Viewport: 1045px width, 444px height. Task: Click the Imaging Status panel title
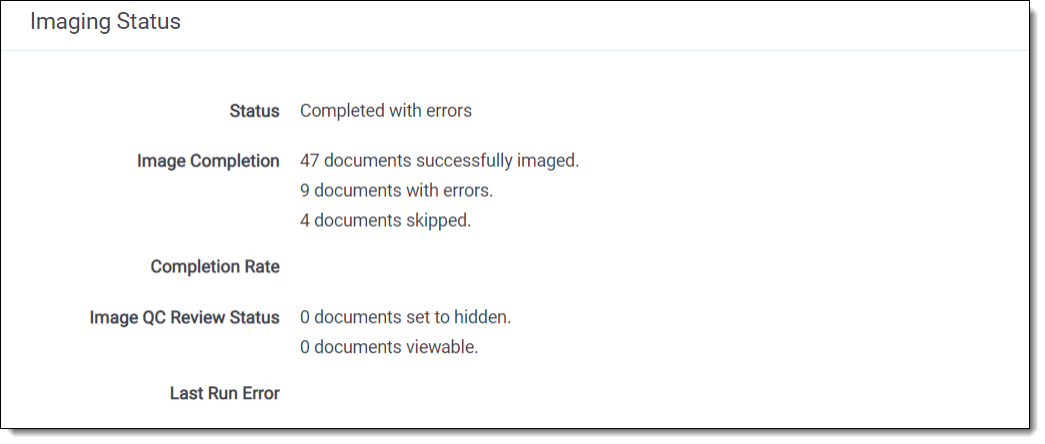tap(105, 21)
